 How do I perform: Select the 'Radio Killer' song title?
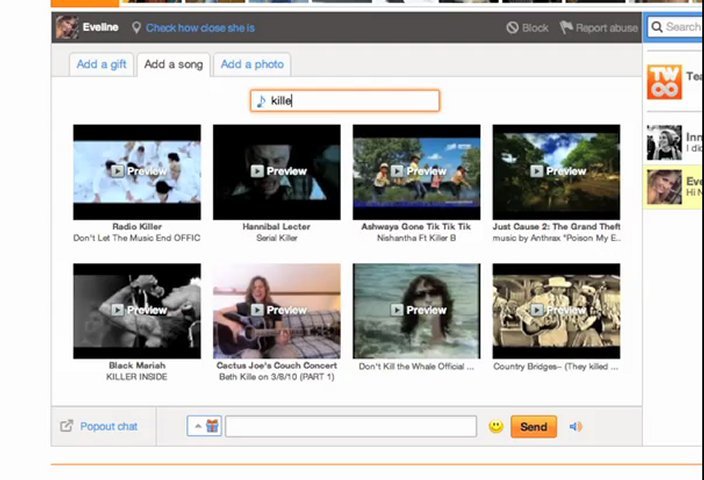coord(137,227)
